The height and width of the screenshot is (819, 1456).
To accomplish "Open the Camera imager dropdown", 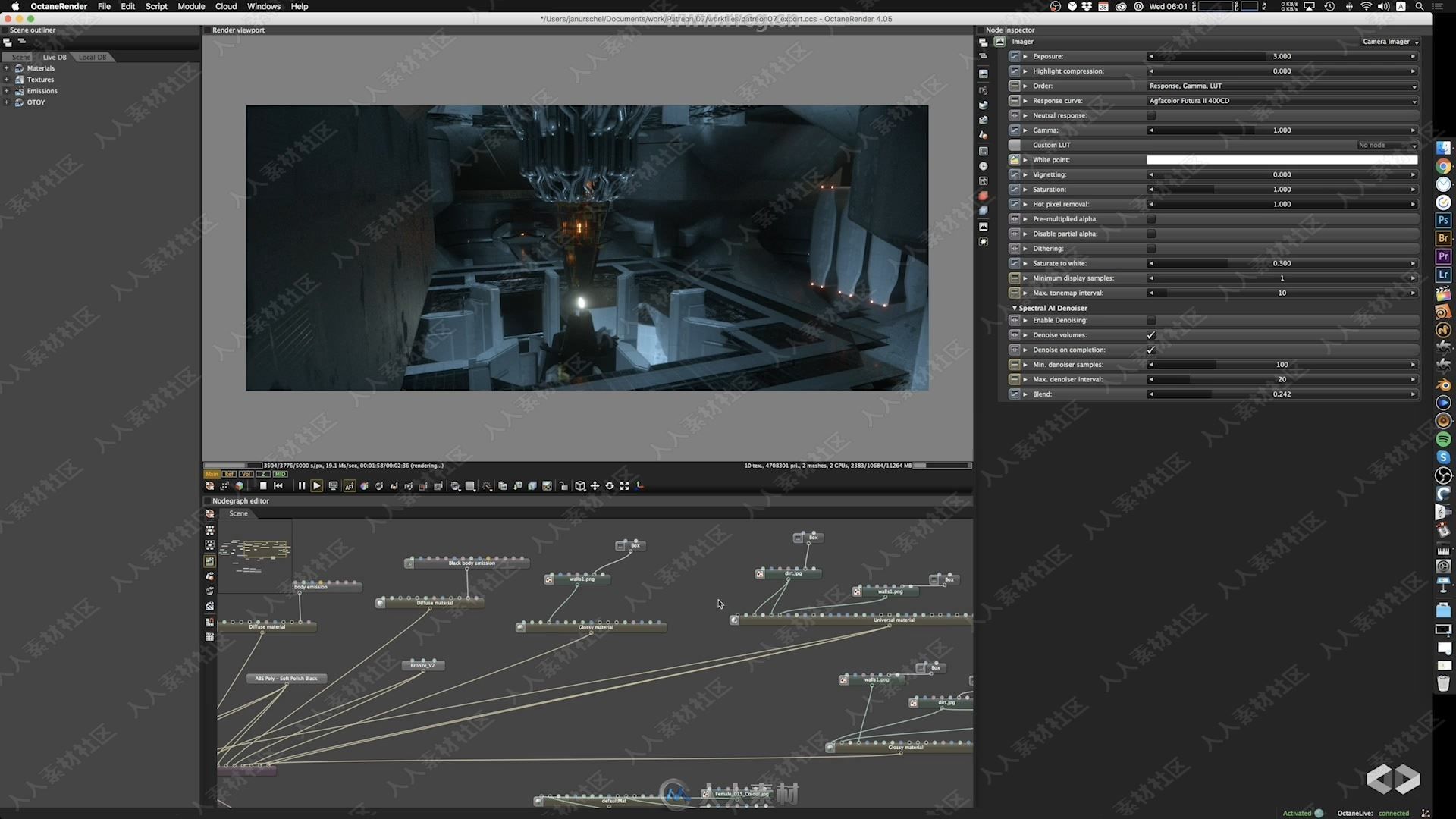I will pyautogui.click(x=1390, y=42).
